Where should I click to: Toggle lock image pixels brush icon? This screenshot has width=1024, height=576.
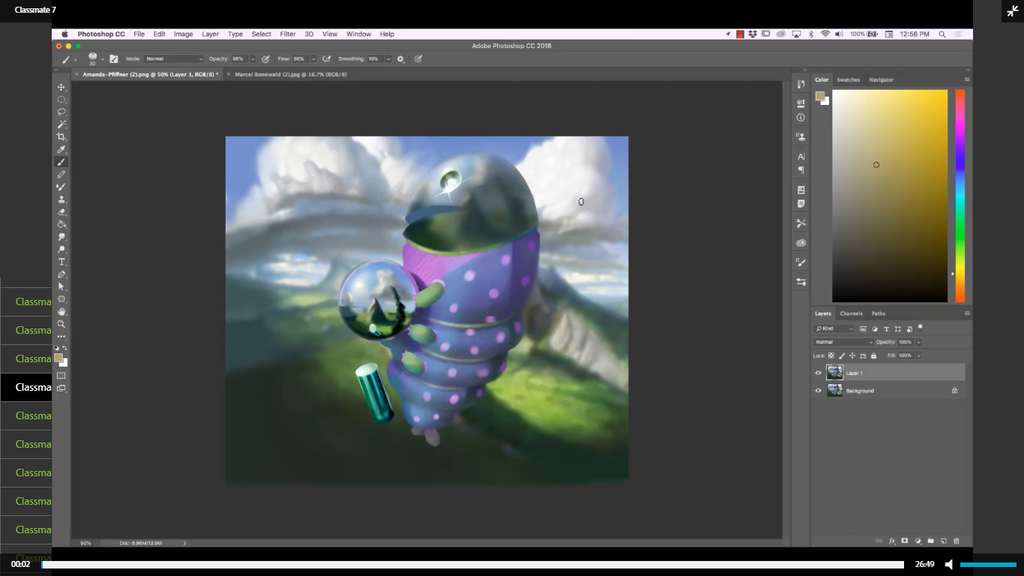point(842,356)
